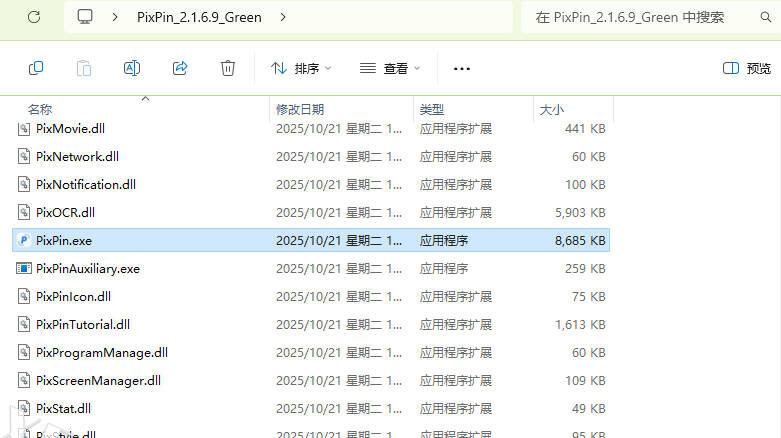Click the 大小 column header
The image size is (781, 438).
tap(551, 109)
